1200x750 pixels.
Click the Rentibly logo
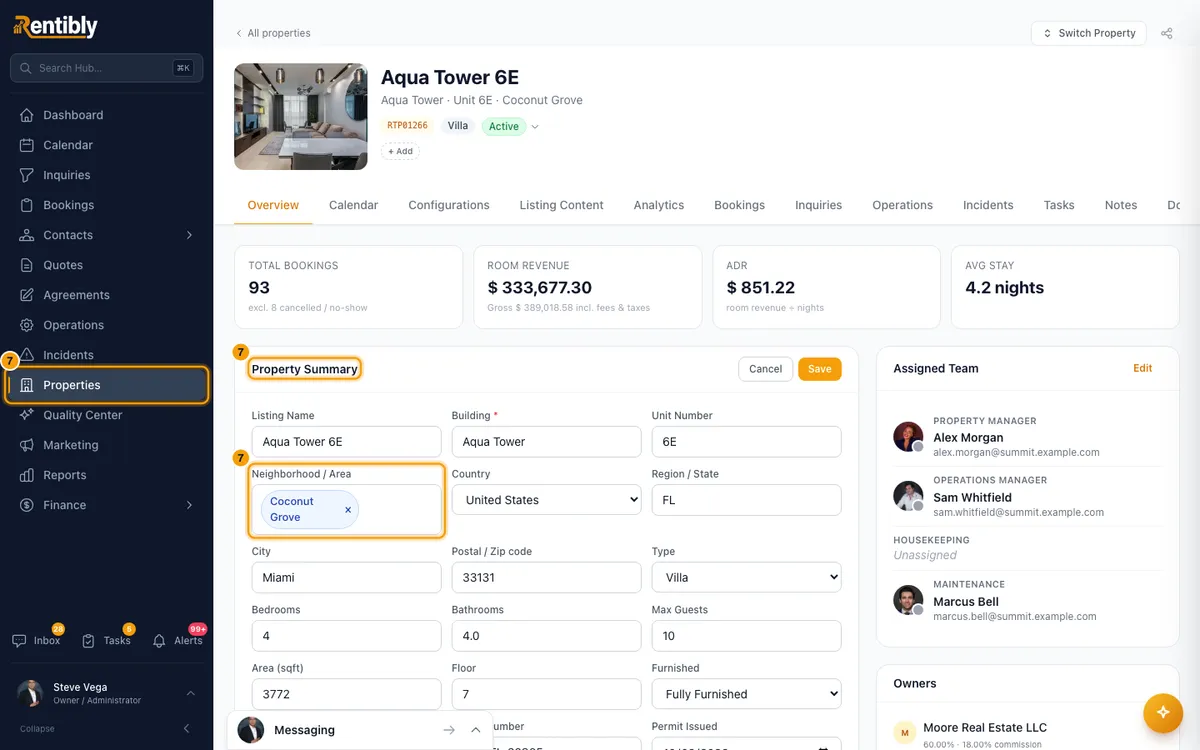[x=56, y=27]
